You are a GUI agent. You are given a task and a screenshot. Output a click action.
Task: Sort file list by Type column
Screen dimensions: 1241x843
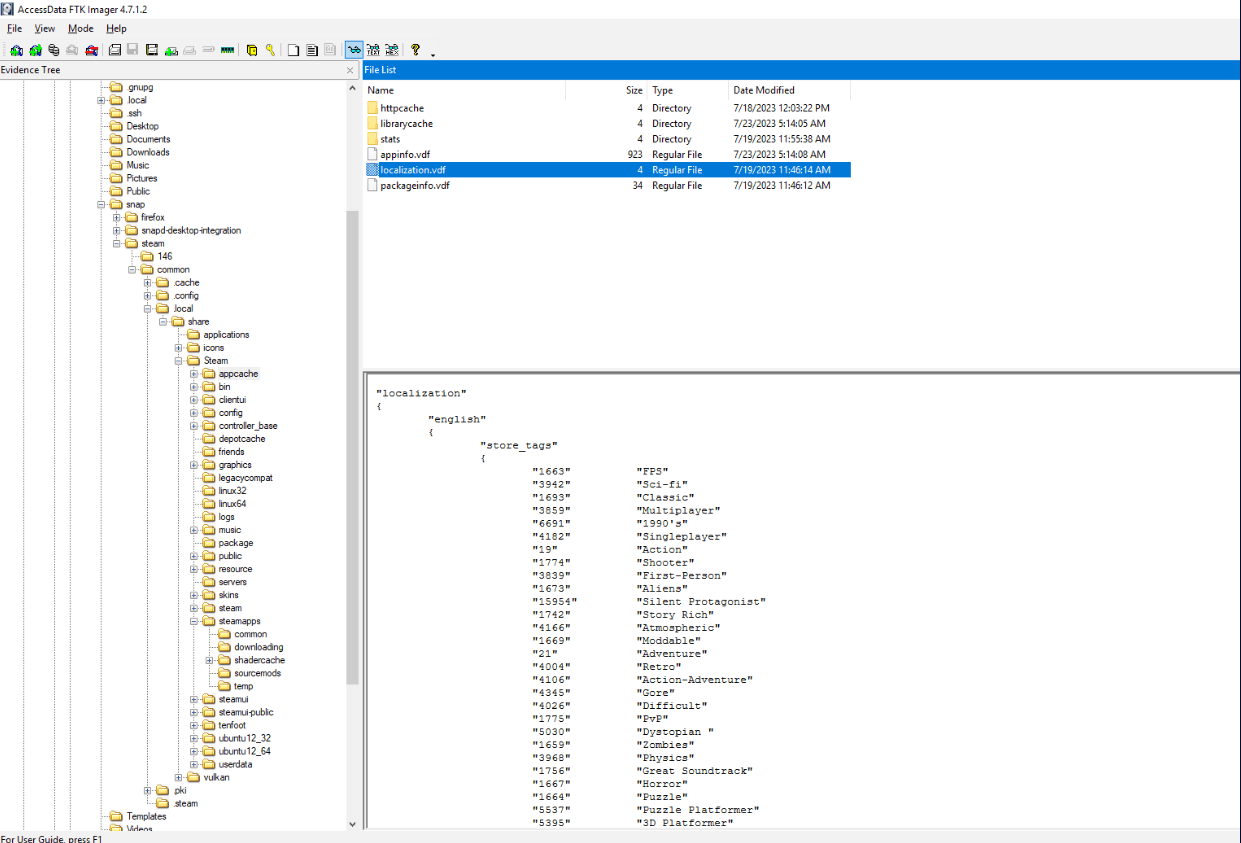click(687, 90)
